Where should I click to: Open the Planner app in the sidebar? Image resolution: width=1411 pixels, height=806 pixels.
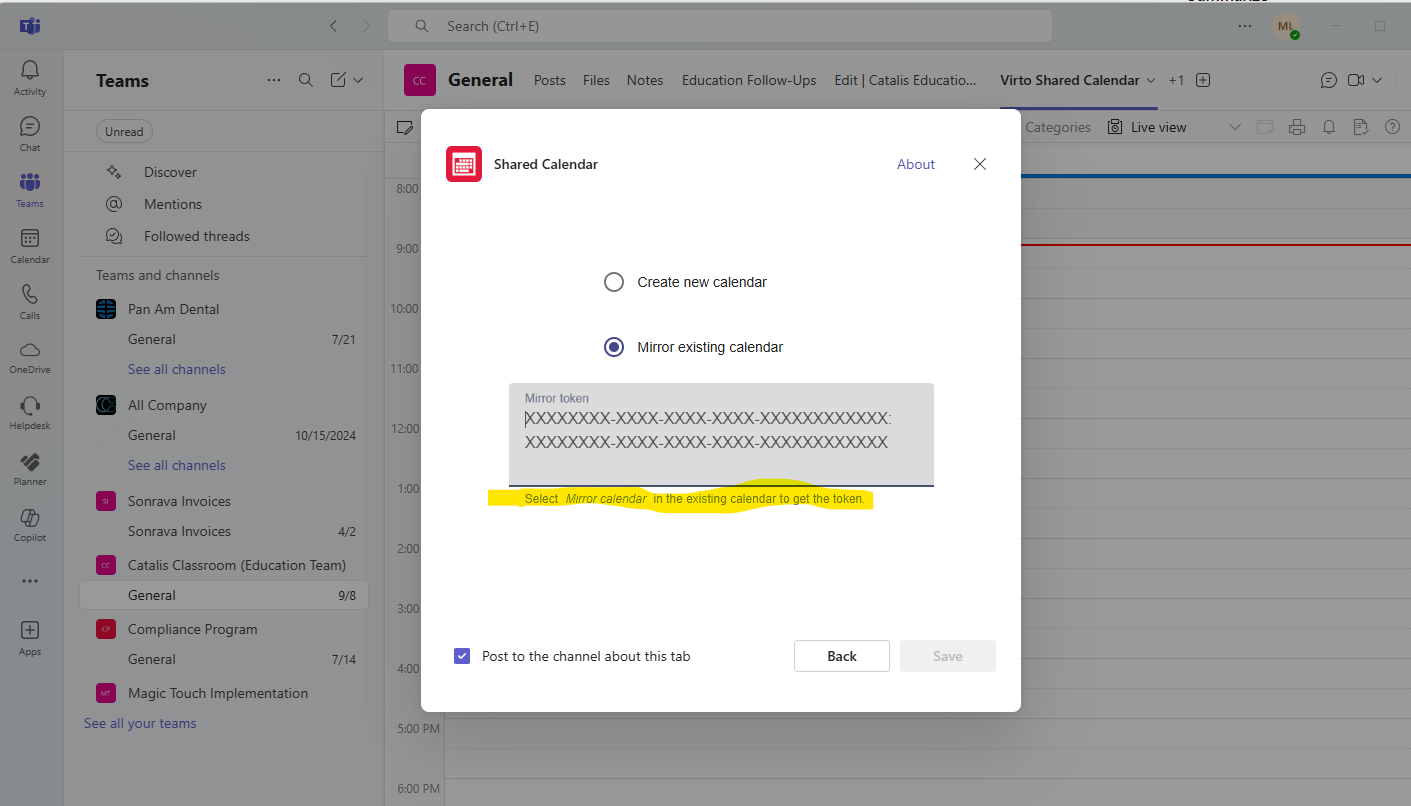click(x=30, y=469)
